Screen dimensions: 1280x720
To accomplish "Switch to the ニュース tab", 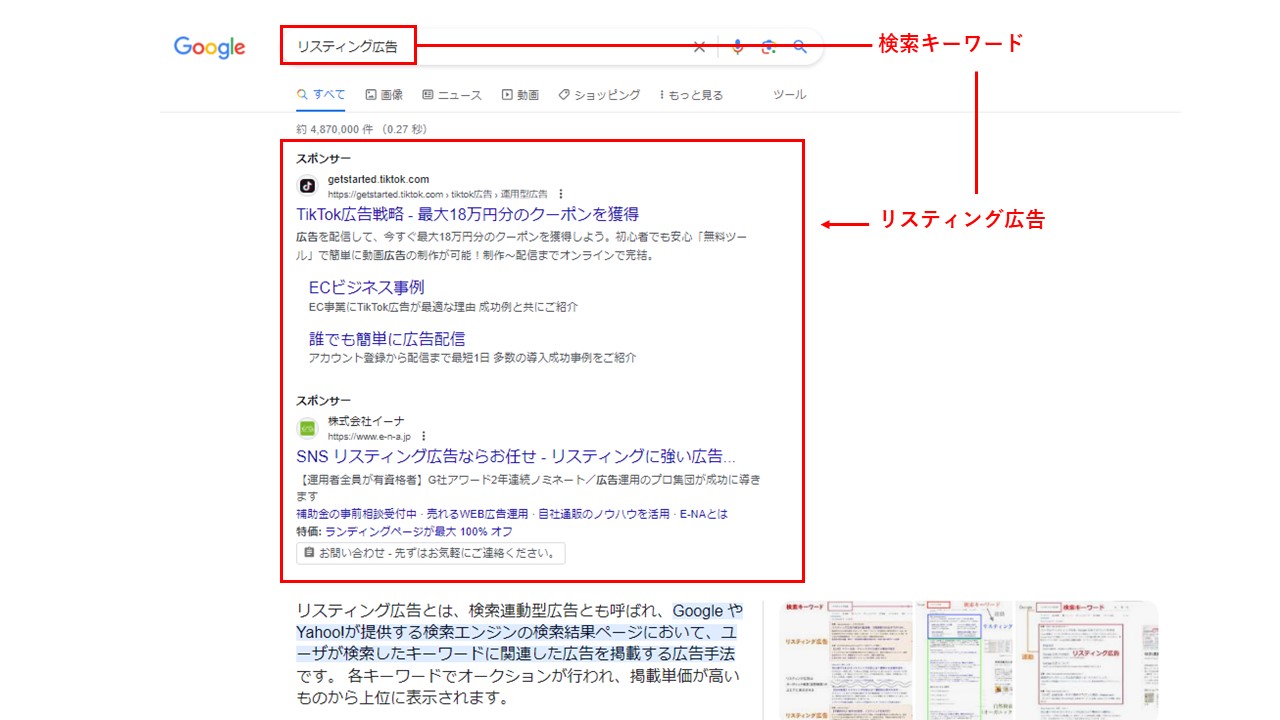I will [452, 95].
